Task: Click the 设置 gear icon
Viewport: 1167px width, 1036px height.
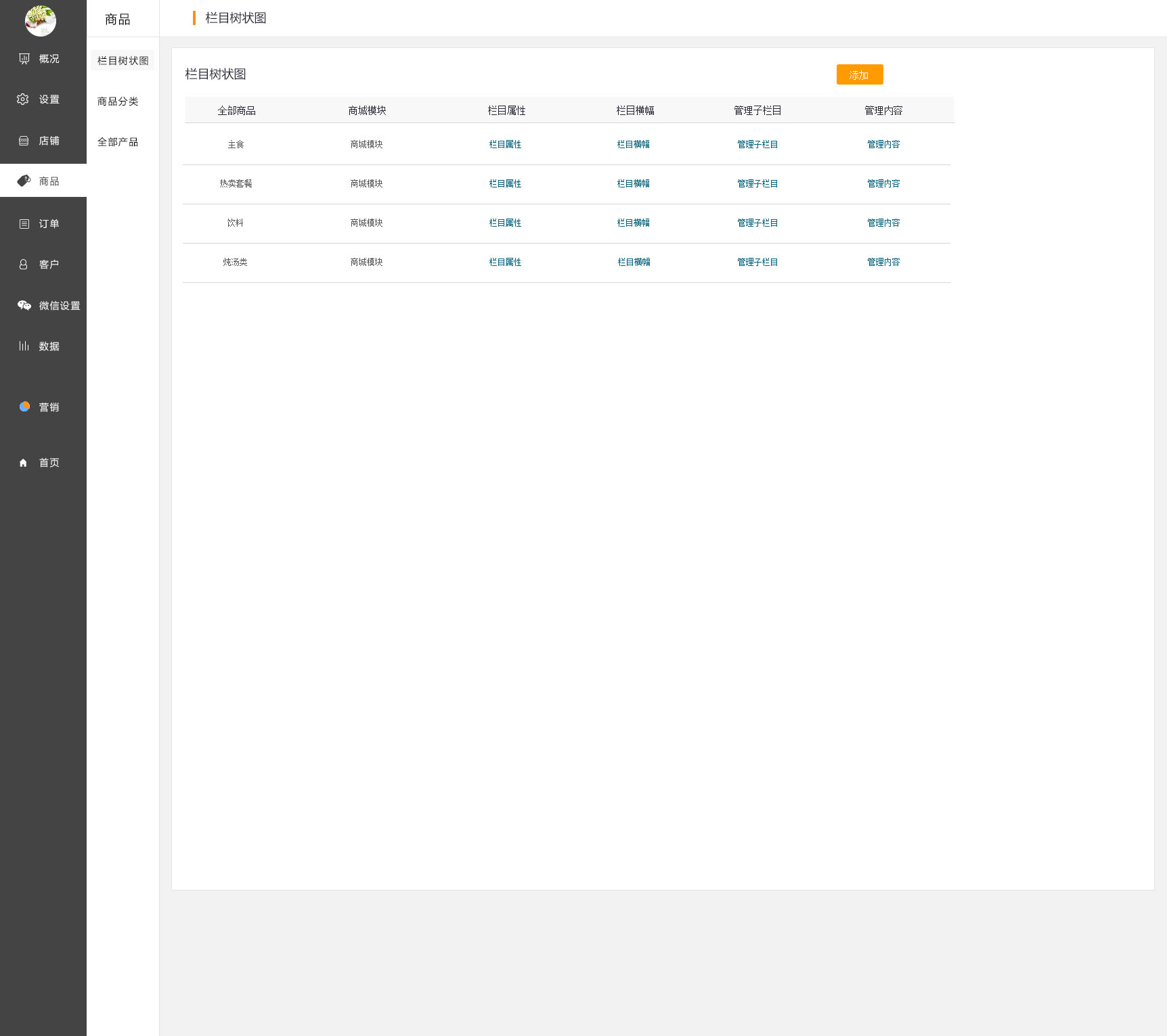Action: [x=23, y=99]
